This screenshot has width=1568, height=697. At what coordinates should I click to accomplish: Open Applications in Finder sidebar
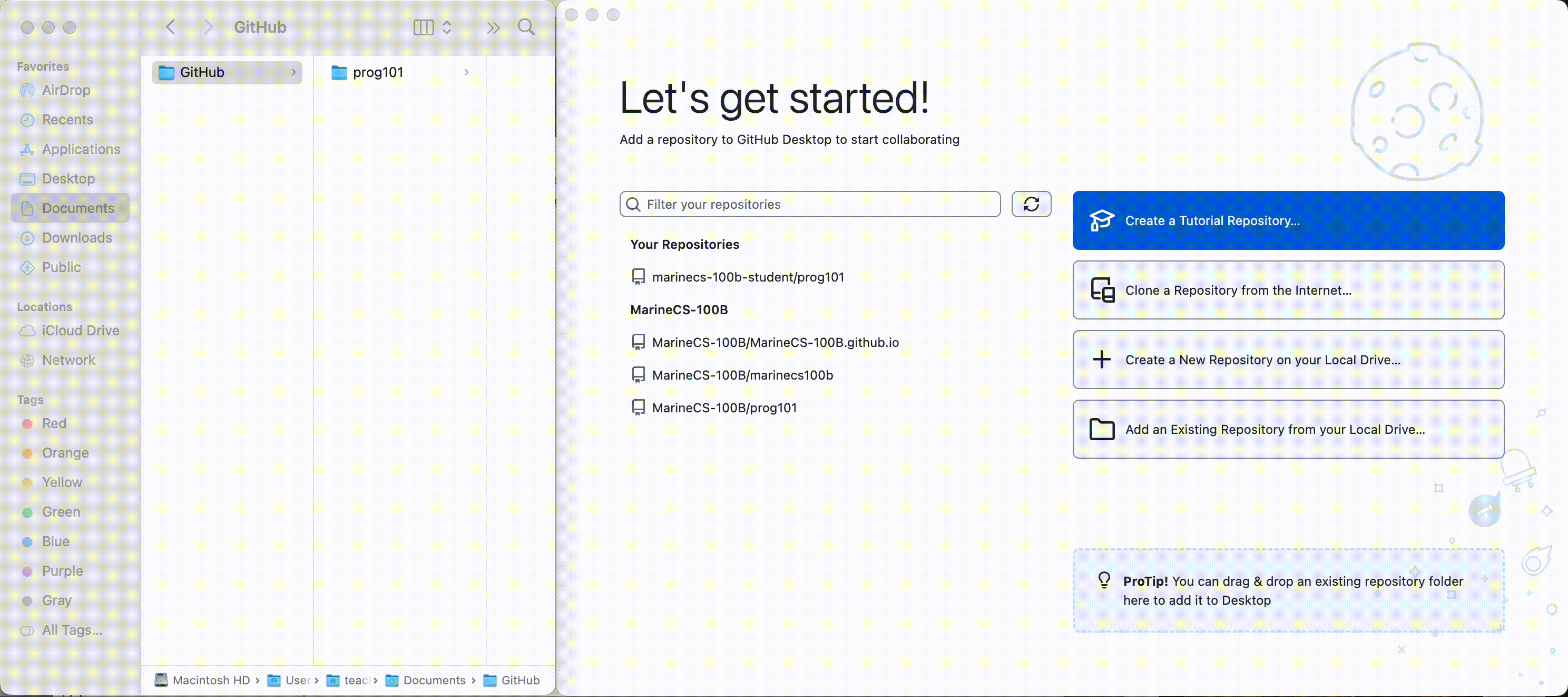(x=70, y=149)
